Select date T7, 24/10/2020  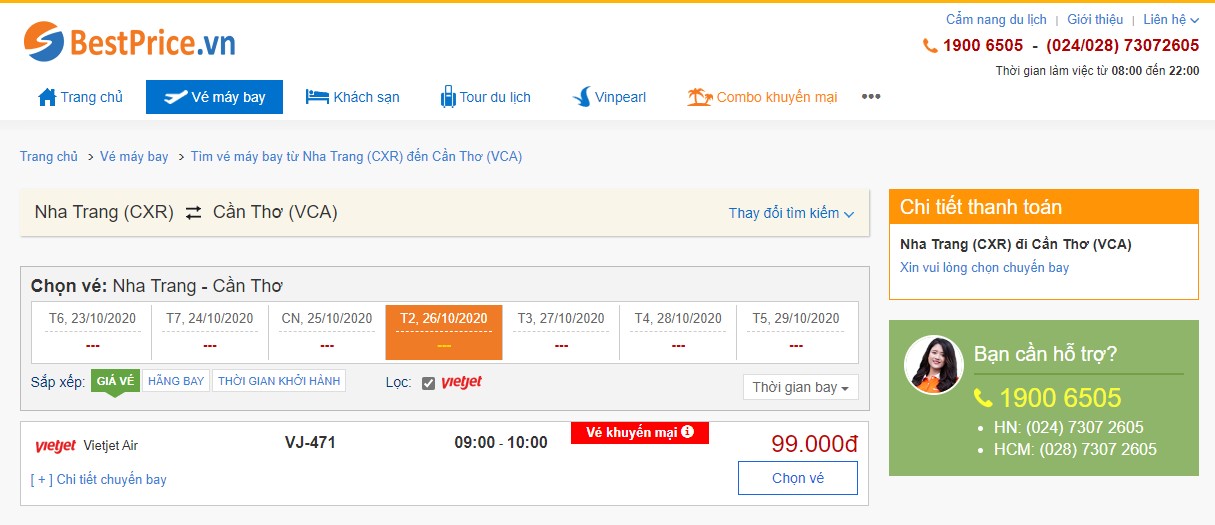pos(210,332)
